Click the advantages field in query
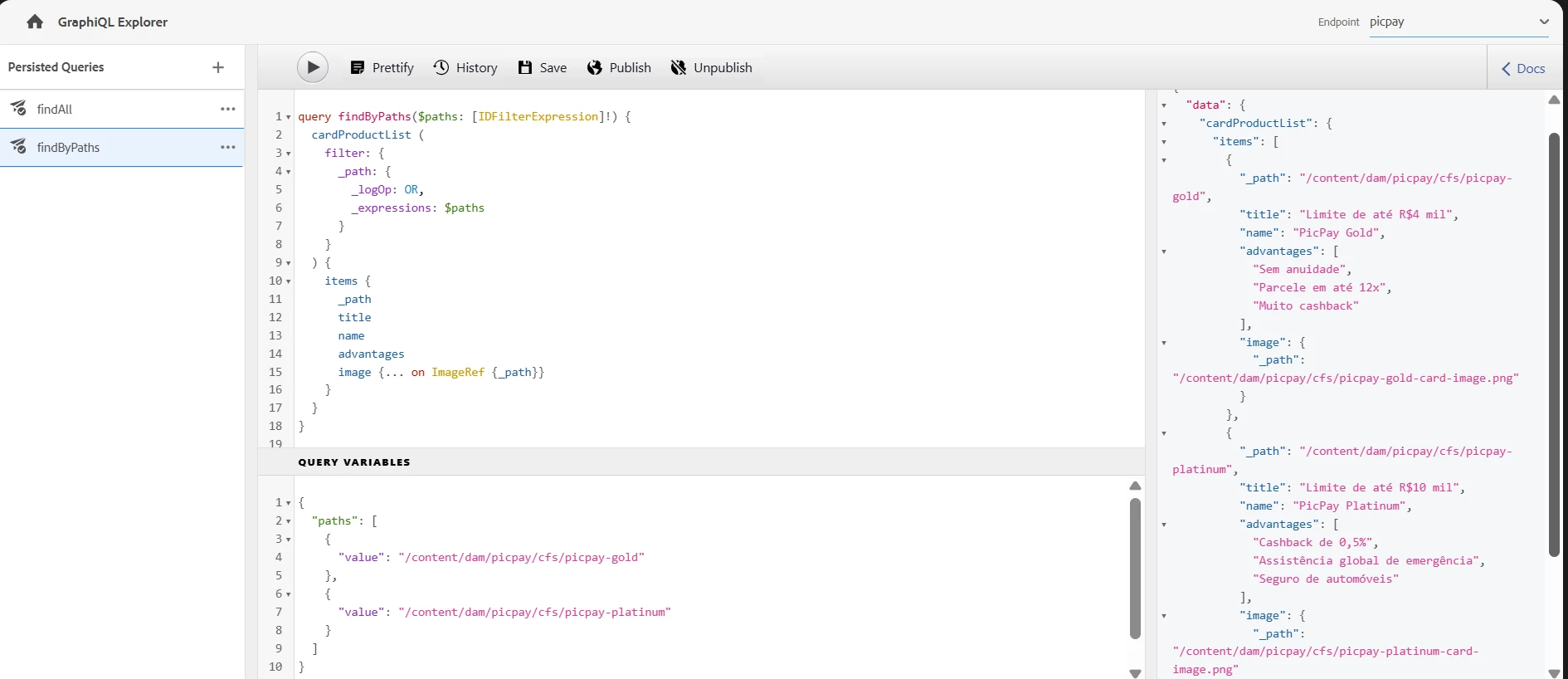Image resolution: width=1568 pixels, height=679 pixels. [x=371, y=354]
